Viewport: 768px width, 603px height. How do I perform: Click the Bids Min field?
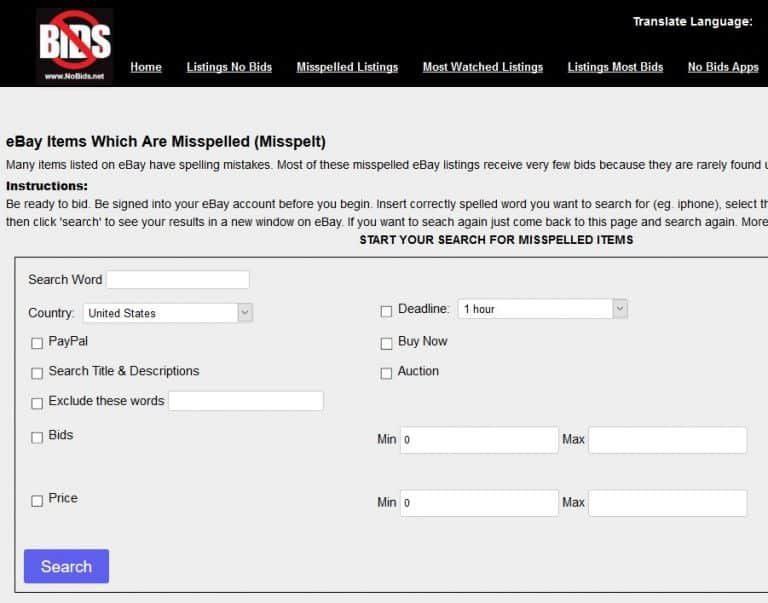click(479, 440)
